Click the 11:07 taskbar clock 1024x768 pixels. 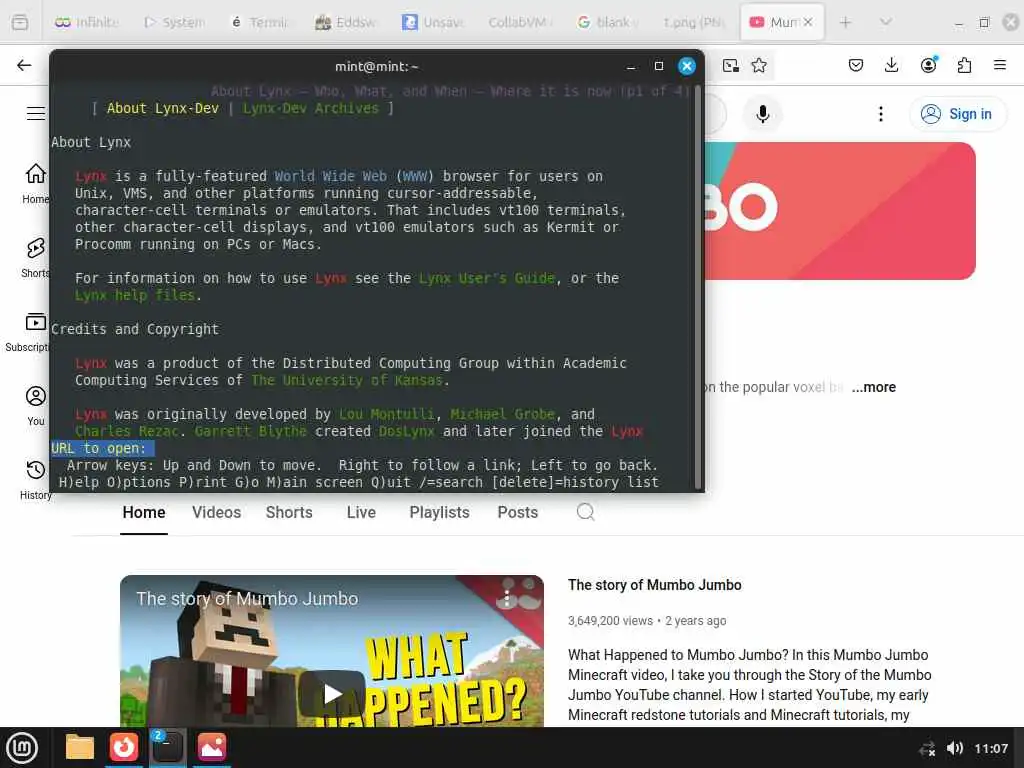point(991,748)
